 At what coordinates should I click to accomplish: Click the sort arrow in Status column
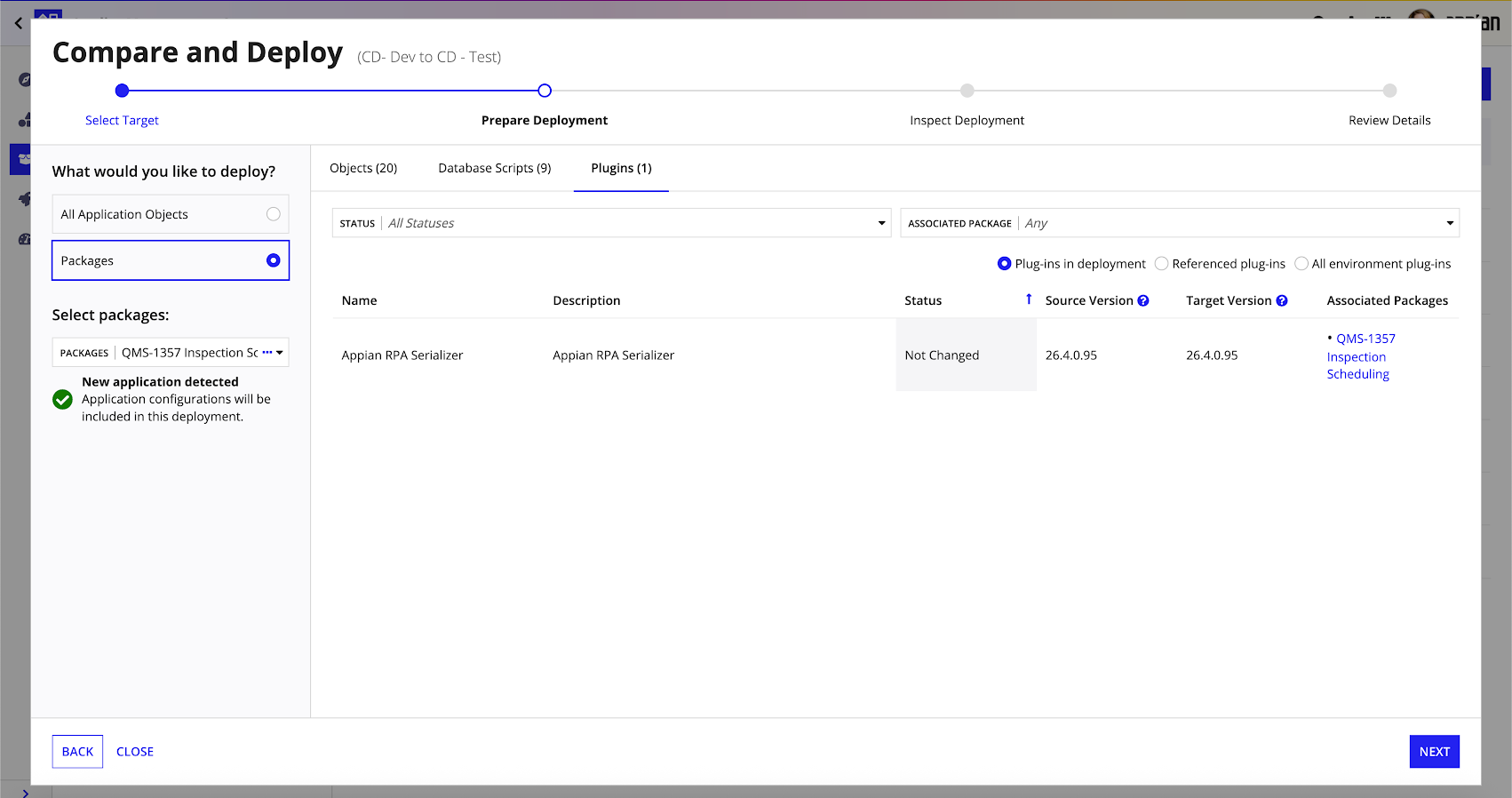click(x=1029, y=299)
